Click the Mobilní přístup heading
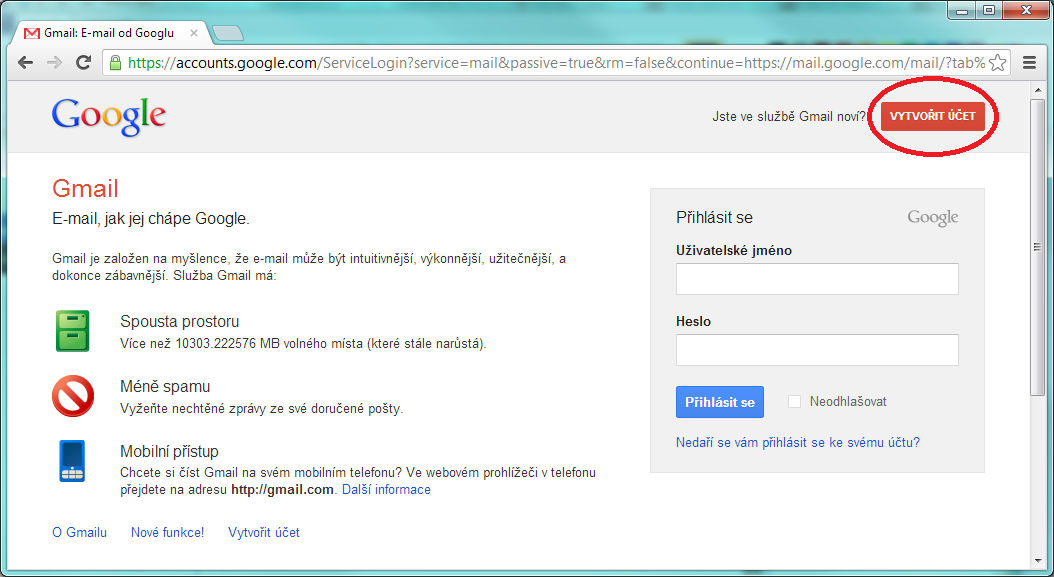 [x=169, y=451]
